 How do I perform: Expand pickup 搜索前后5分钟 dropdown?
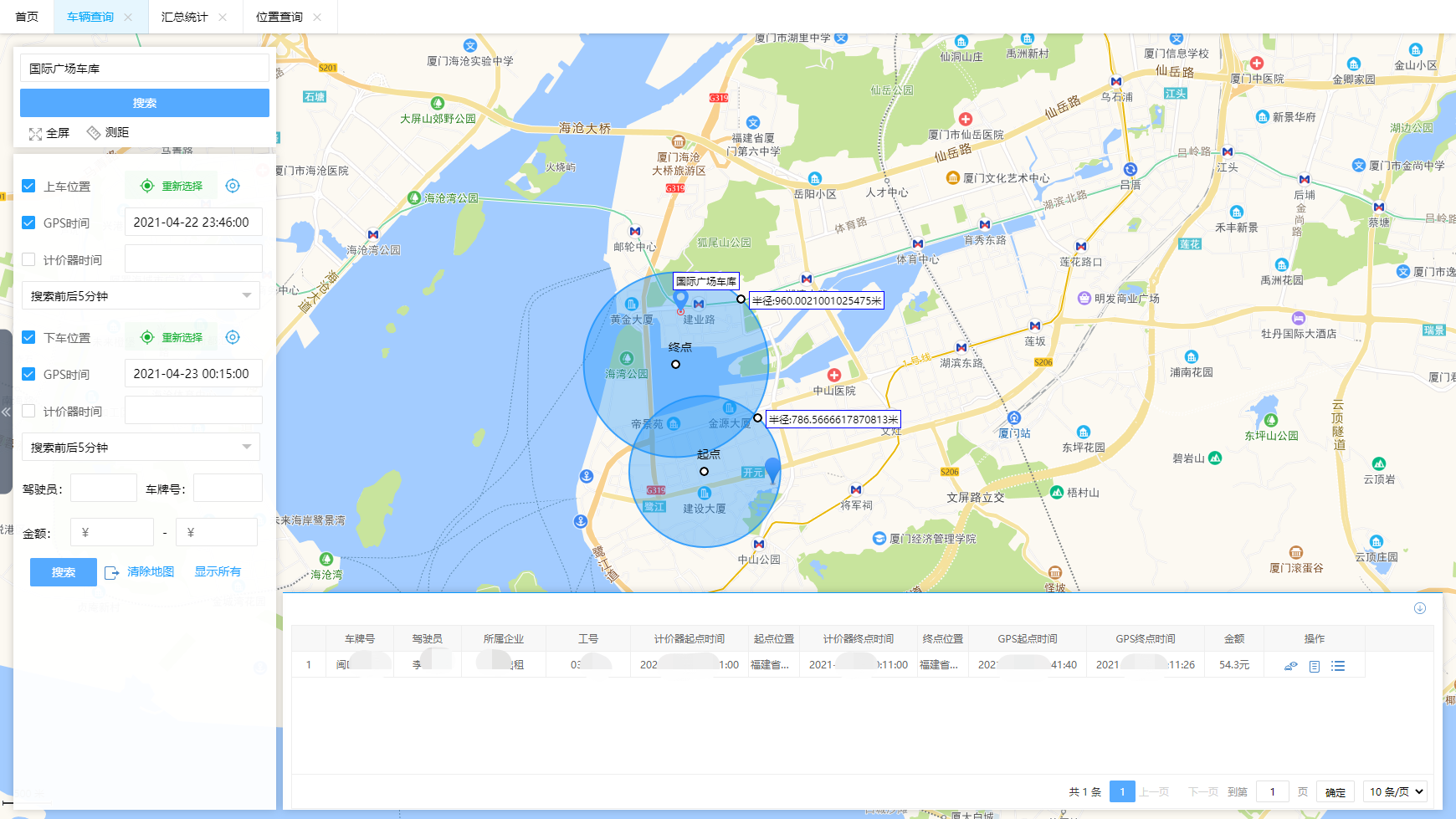(141, 295)
